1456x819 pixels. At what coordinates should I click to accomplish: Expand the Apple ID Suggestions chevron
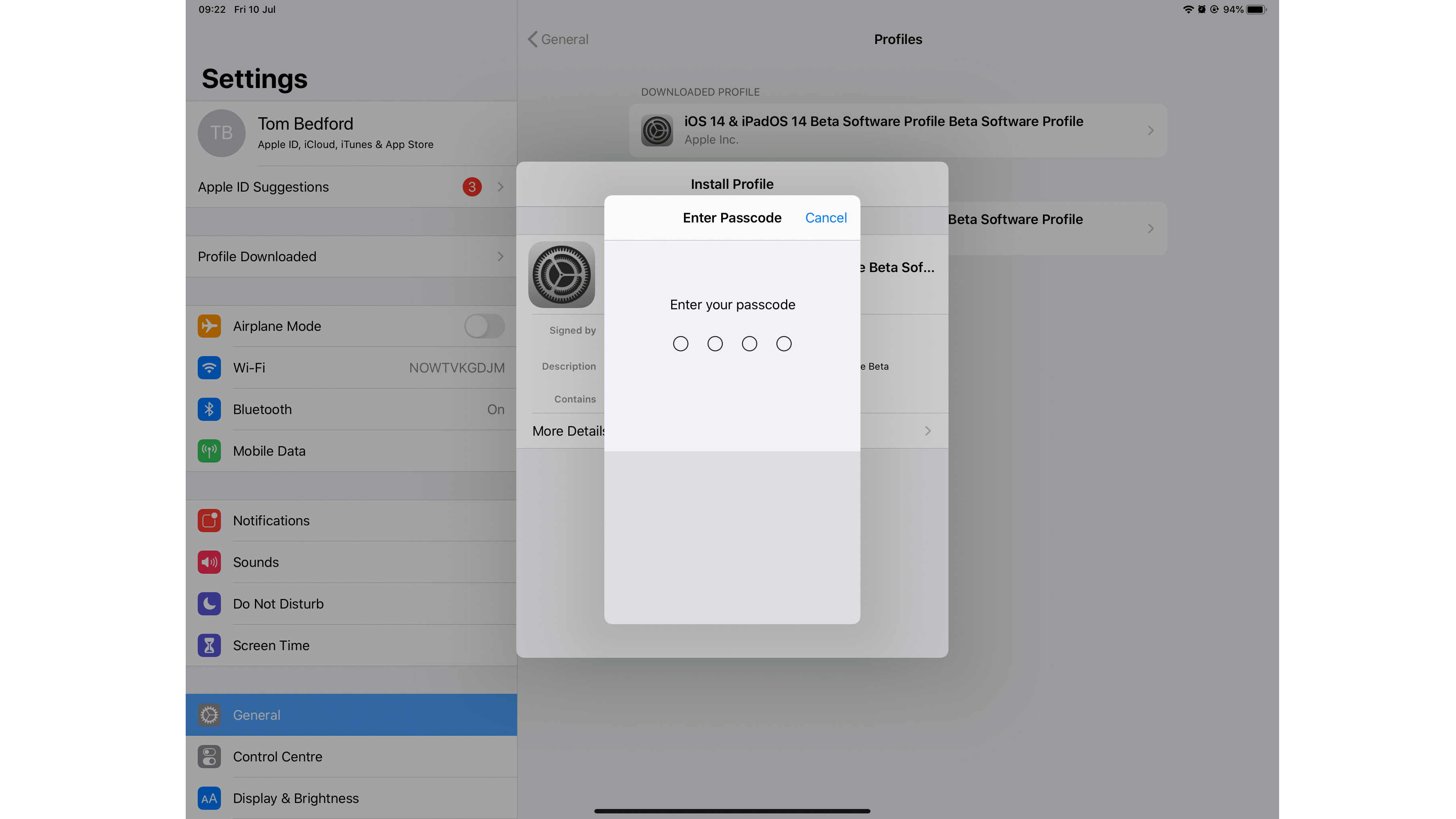coord(500,187)
